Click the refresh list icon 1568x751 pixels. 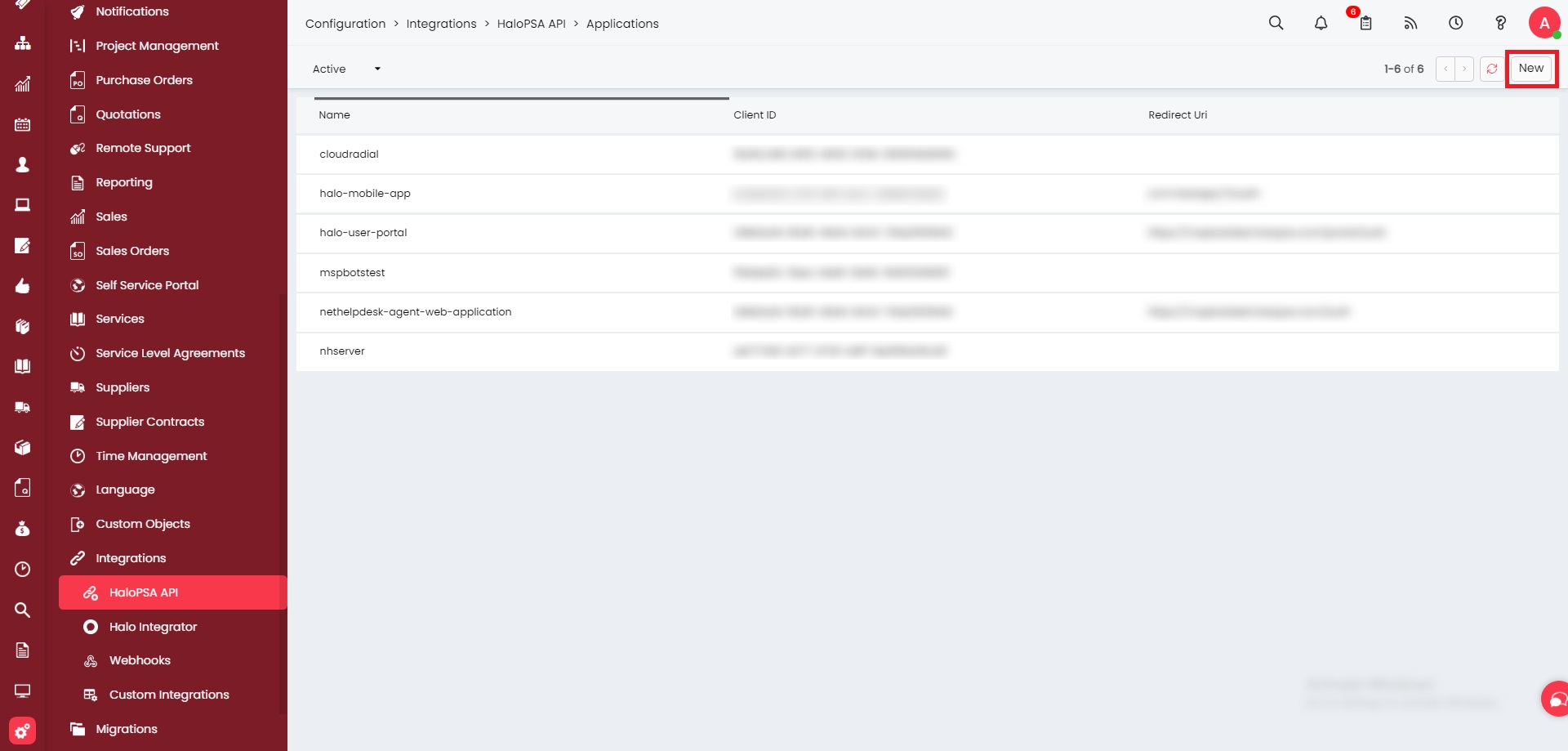point(1492,69)
